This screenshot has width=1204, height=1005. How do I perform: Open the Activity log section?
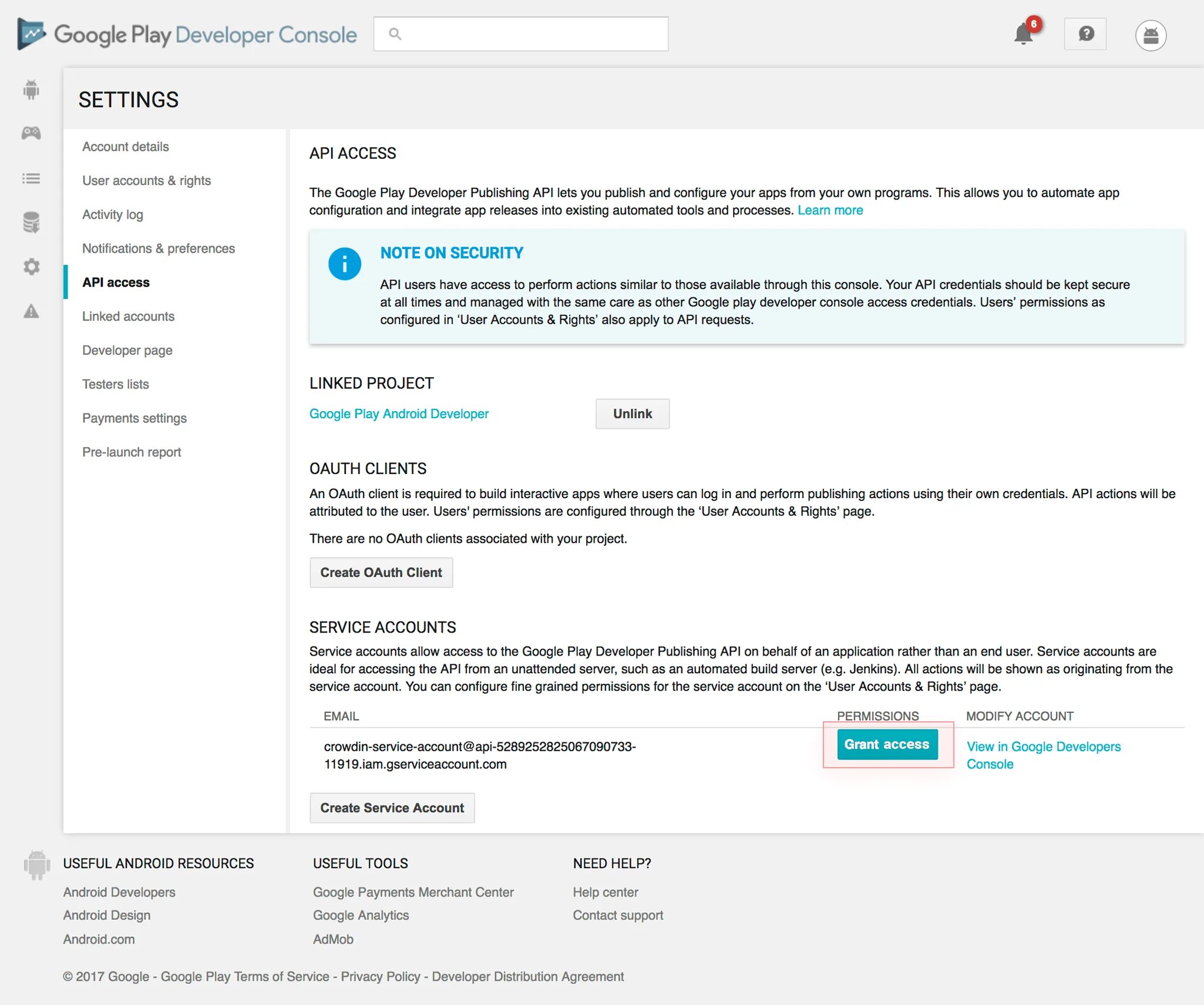coord(113,214)
